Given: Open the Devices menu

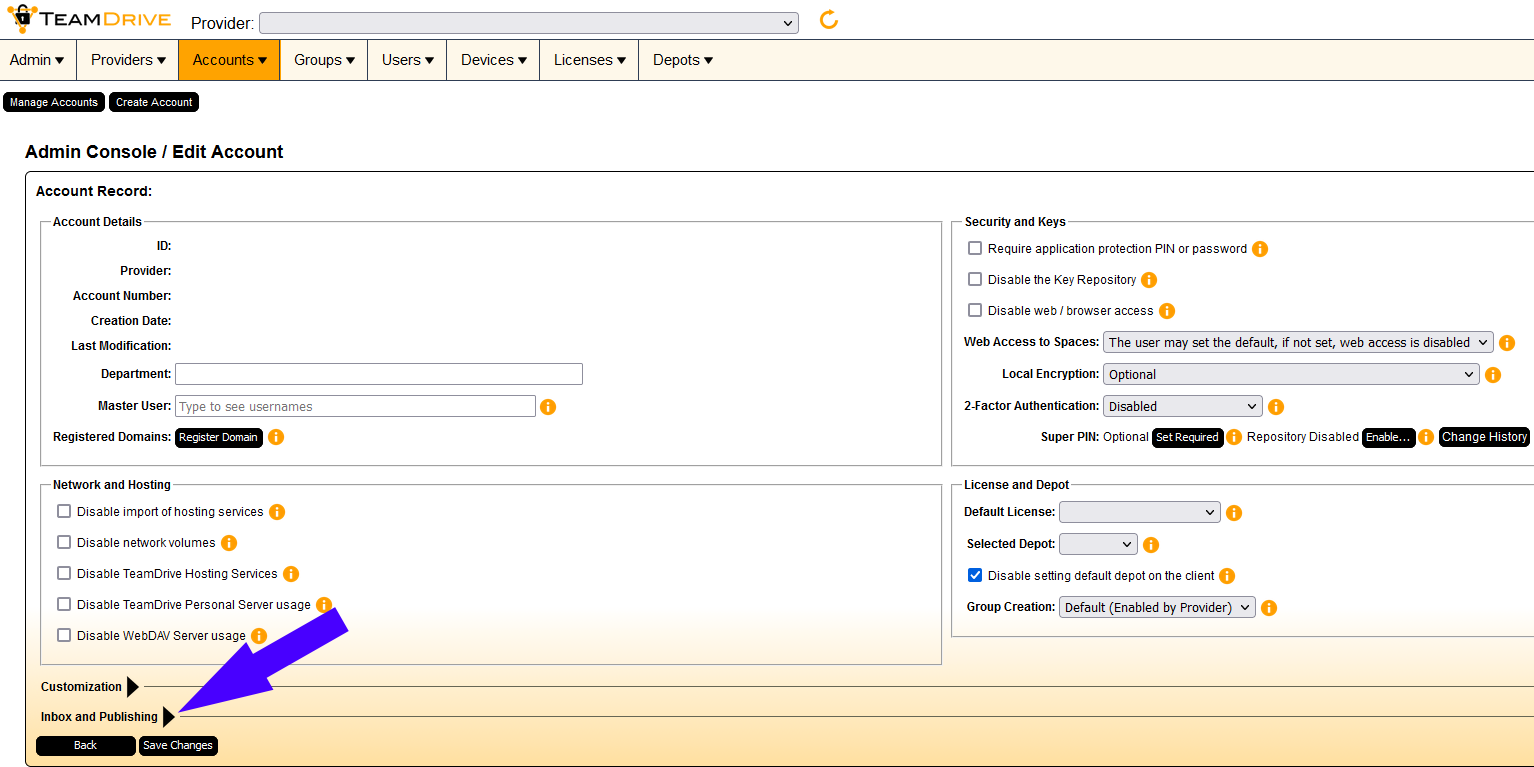Looking at the screenshot, I should click(493, 60).
